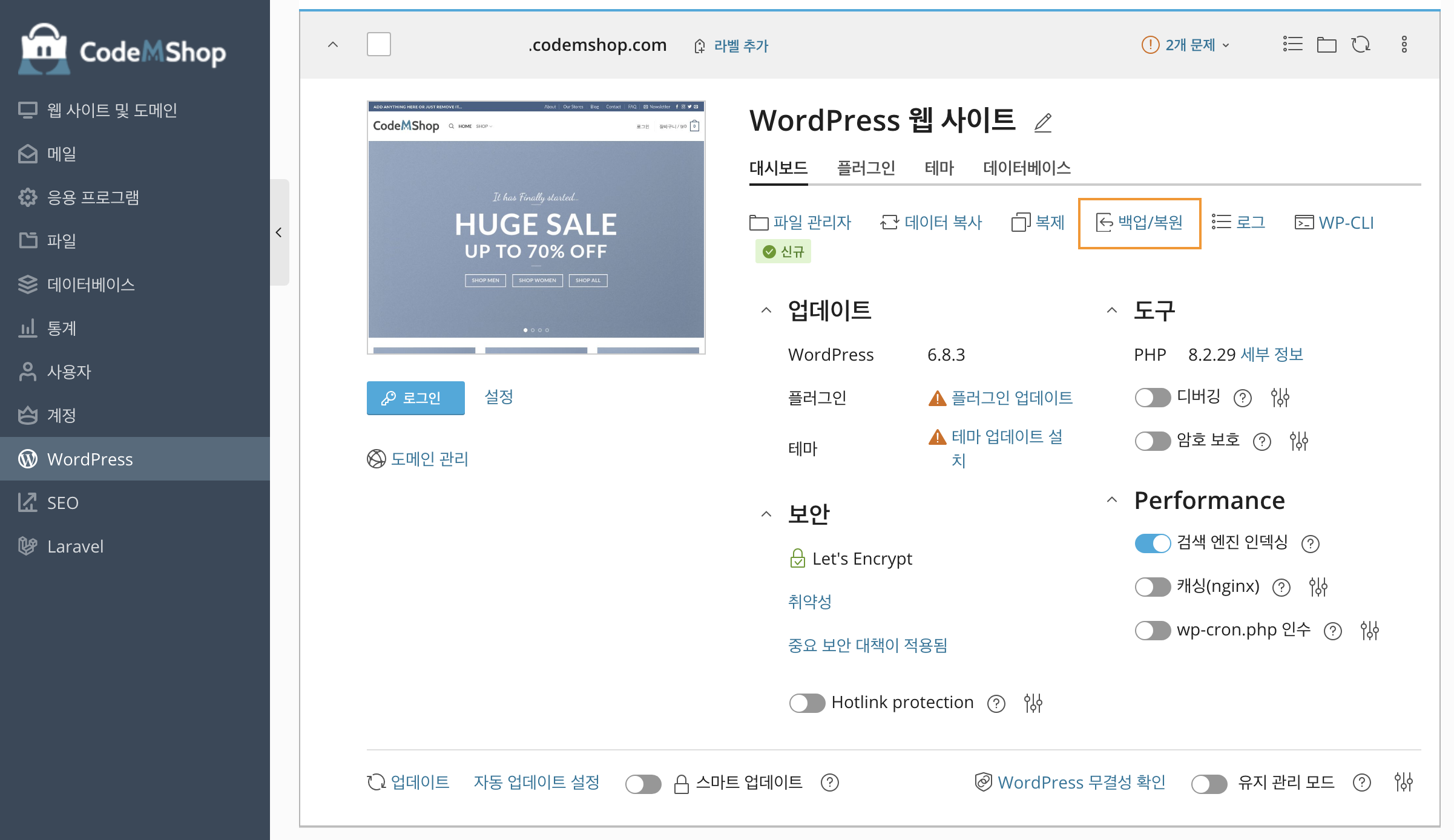Collapse the sidebar with the arrow handle
This screenshot has width=1454, height=840.
point(278,232)
